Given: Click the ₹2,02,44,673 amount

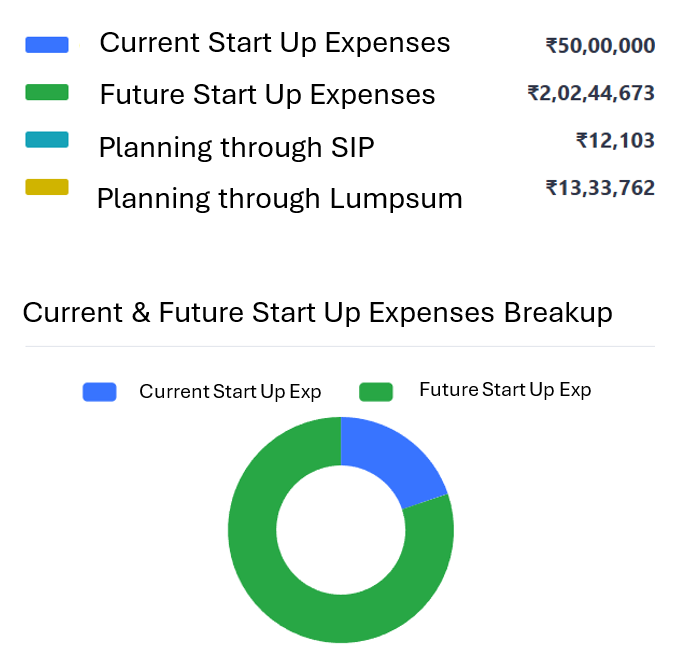Looking at the screenshot, I should point(591,93).
